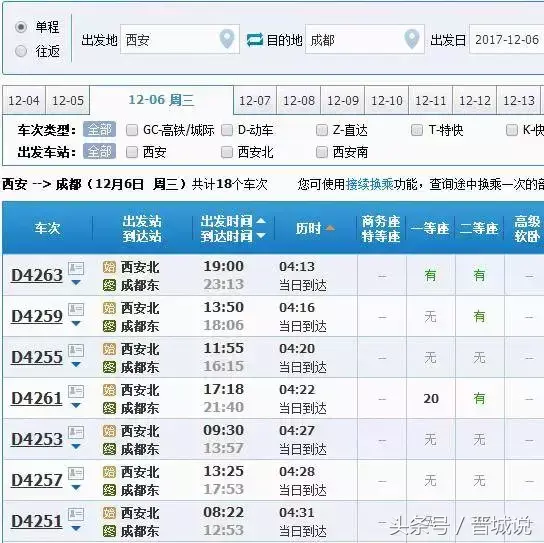544x543 pixels.
Task: Expand the D4255 stop details arrow
Action: (x=76, y=364)
